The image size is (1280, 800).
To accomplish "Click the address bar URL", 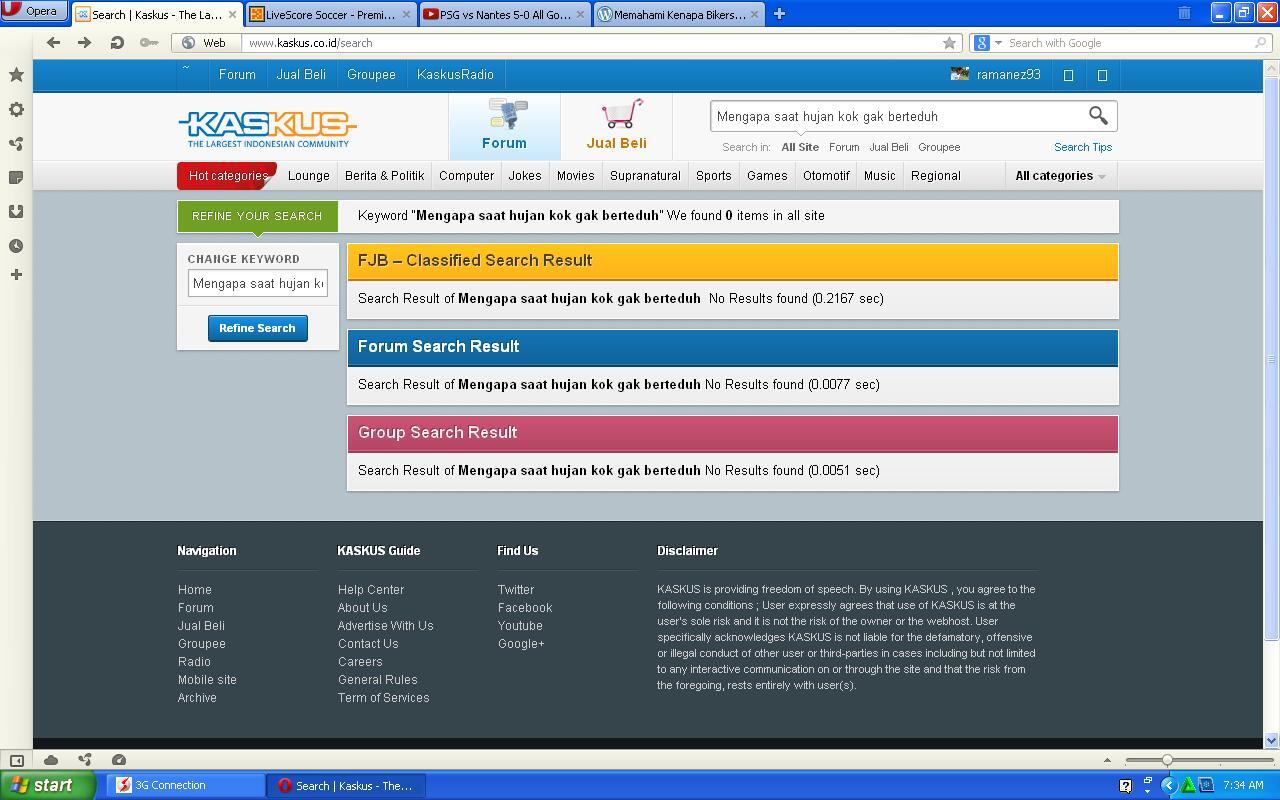I will [310, 43].
